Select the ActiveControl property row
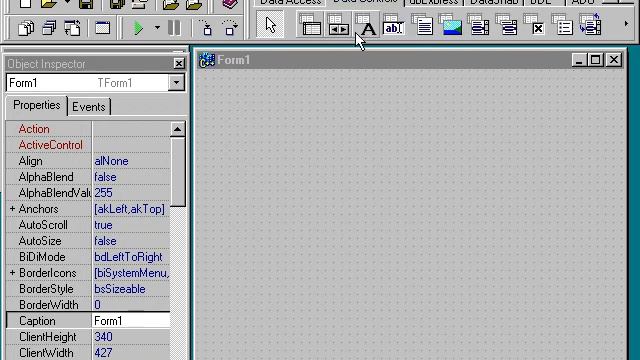Viewport: 640px width, 360px height. tap(88, 145)
